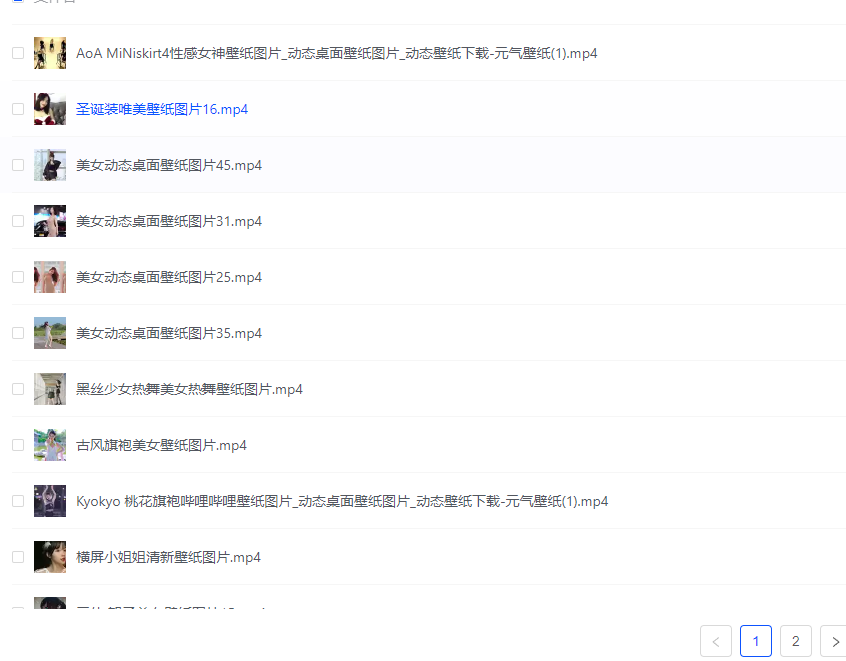The height and width of the screenshot is (661, 846).
Task: Go to next page with right arrow
Action: click(x=834, y=641)
